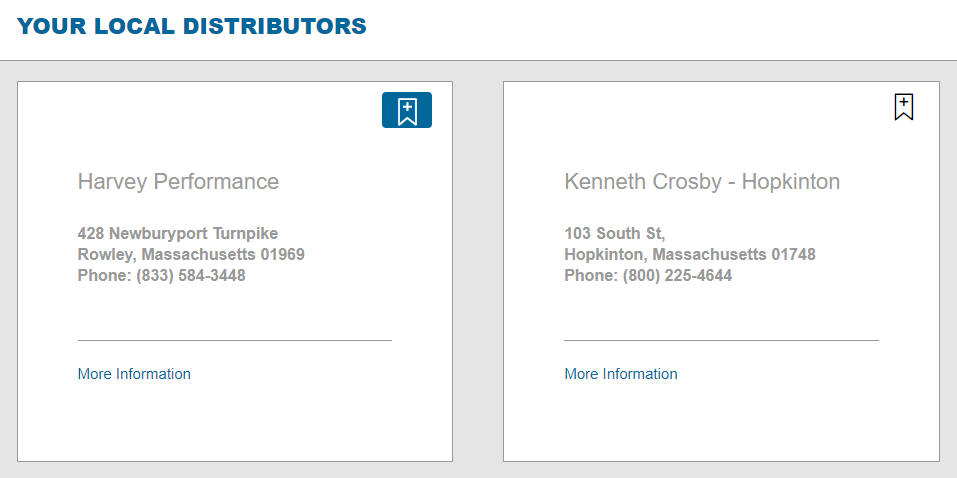Click the Hopkinton, Massachusetts 01748 line
Image resolution: width=957 pixels, height=478 pixels.
[690, 255]
